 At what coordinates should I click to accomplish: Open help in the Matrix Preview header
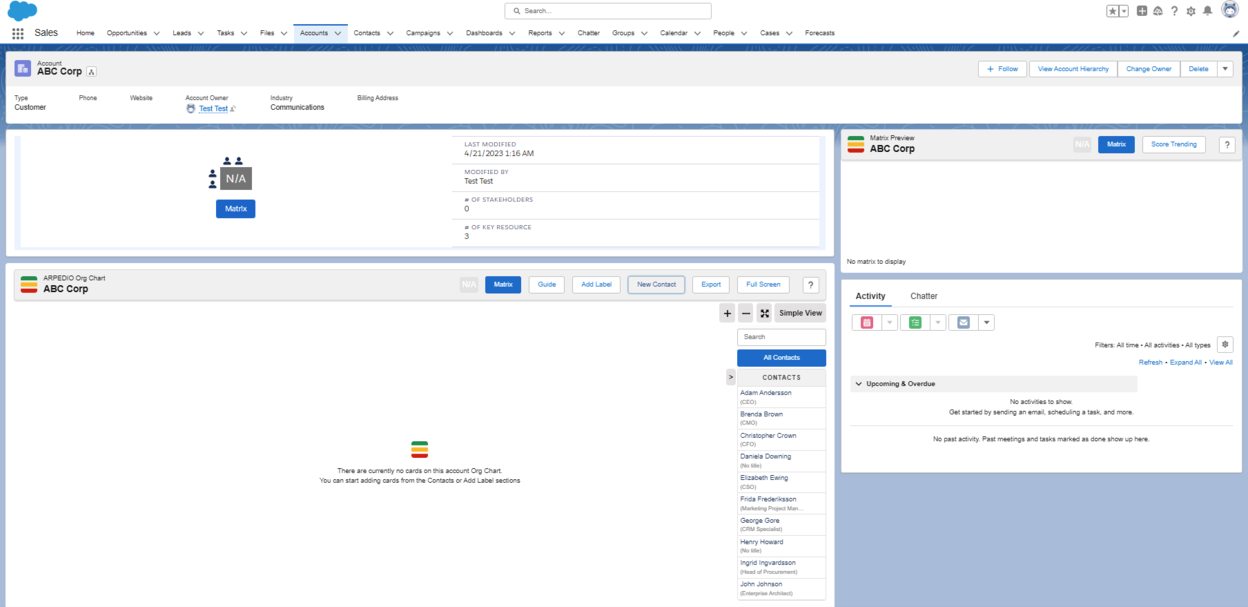pos(1227,145)
